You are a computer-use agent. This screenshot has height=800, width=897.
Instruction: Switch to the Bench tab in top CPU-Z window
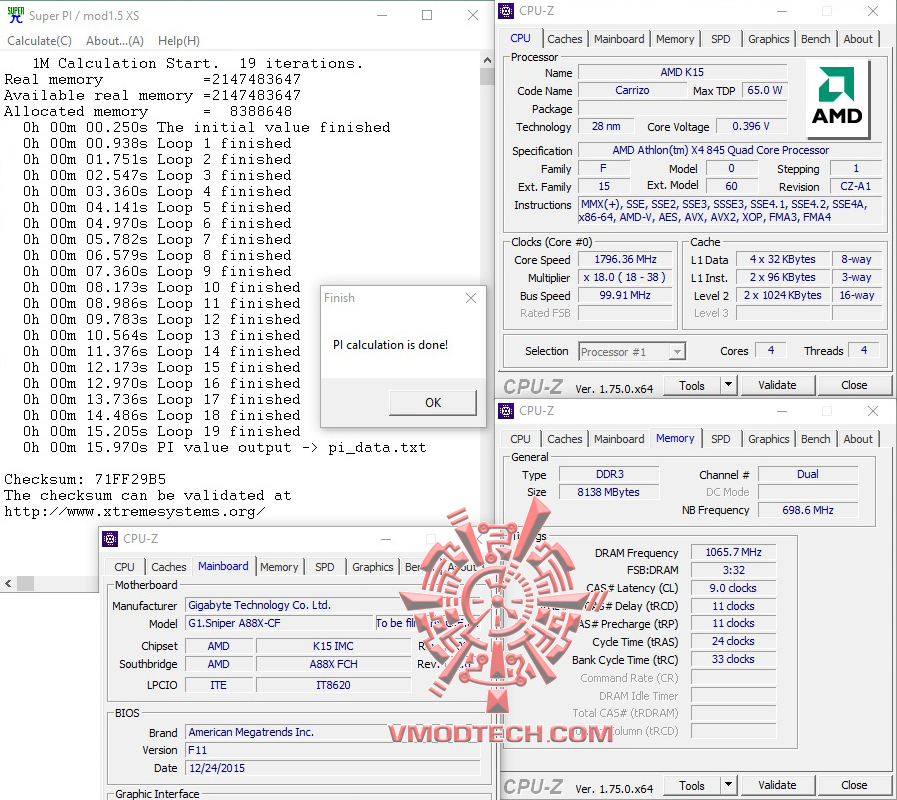815,39
